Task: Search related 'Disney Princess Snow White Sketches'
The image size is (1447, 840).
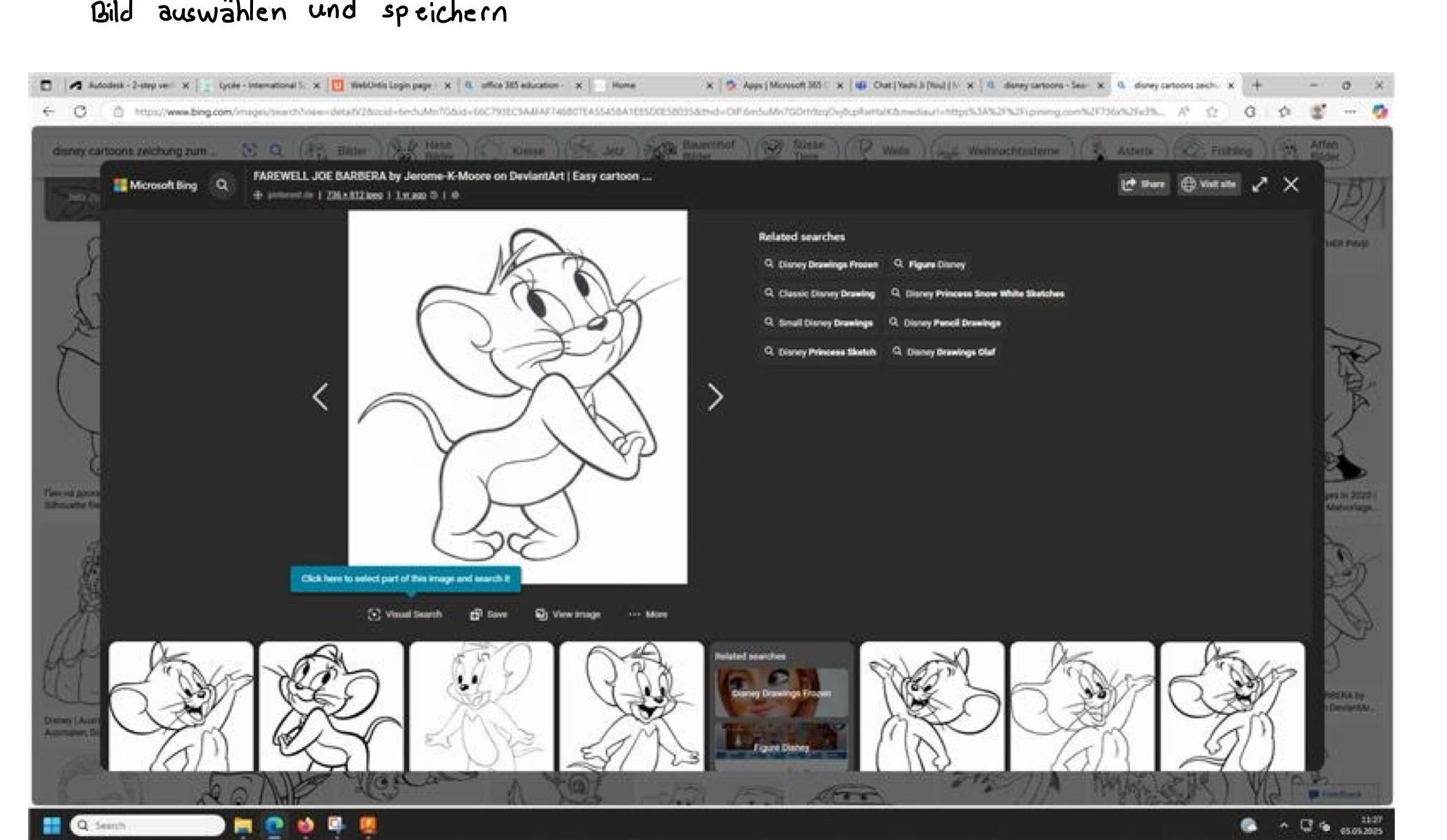Action: [977, 294]
